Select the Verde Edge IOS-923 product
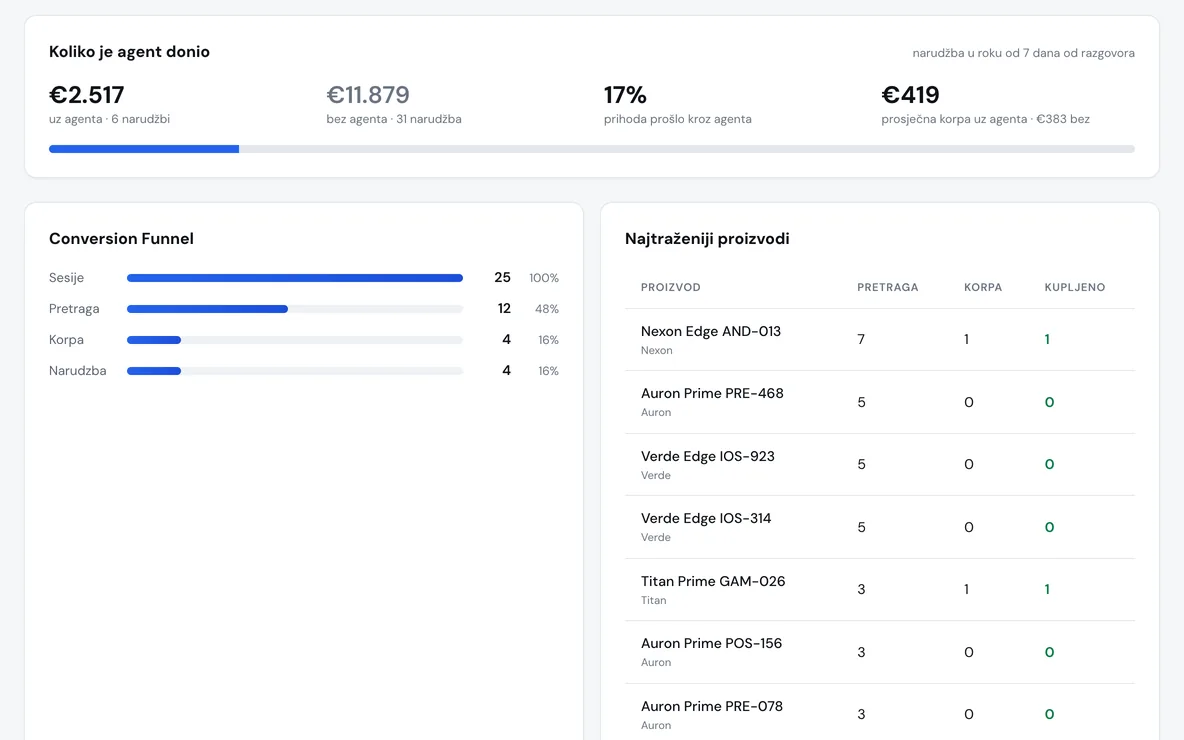Screen dimensions: 1184x740 pos(880,464)
